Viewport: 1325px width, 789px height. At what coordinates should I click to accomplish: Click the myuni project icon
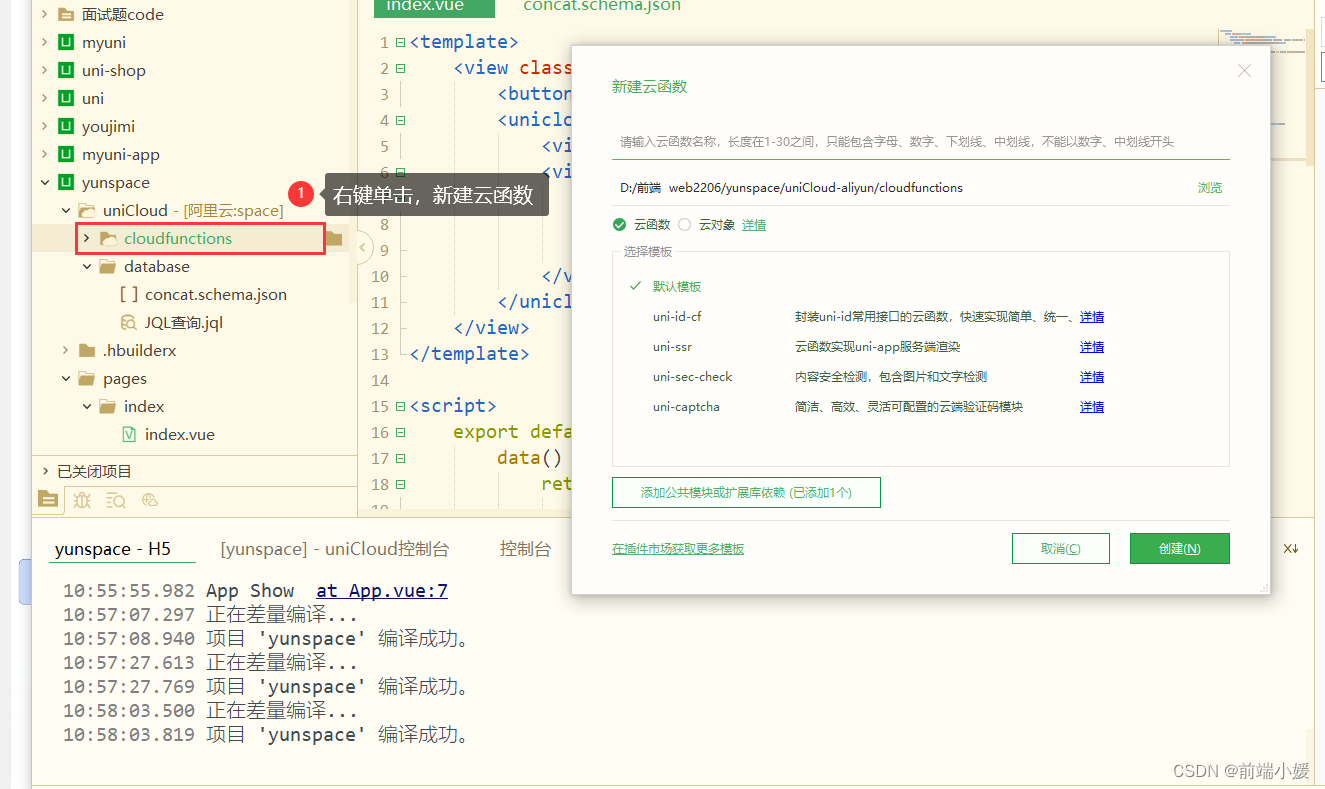66,42
